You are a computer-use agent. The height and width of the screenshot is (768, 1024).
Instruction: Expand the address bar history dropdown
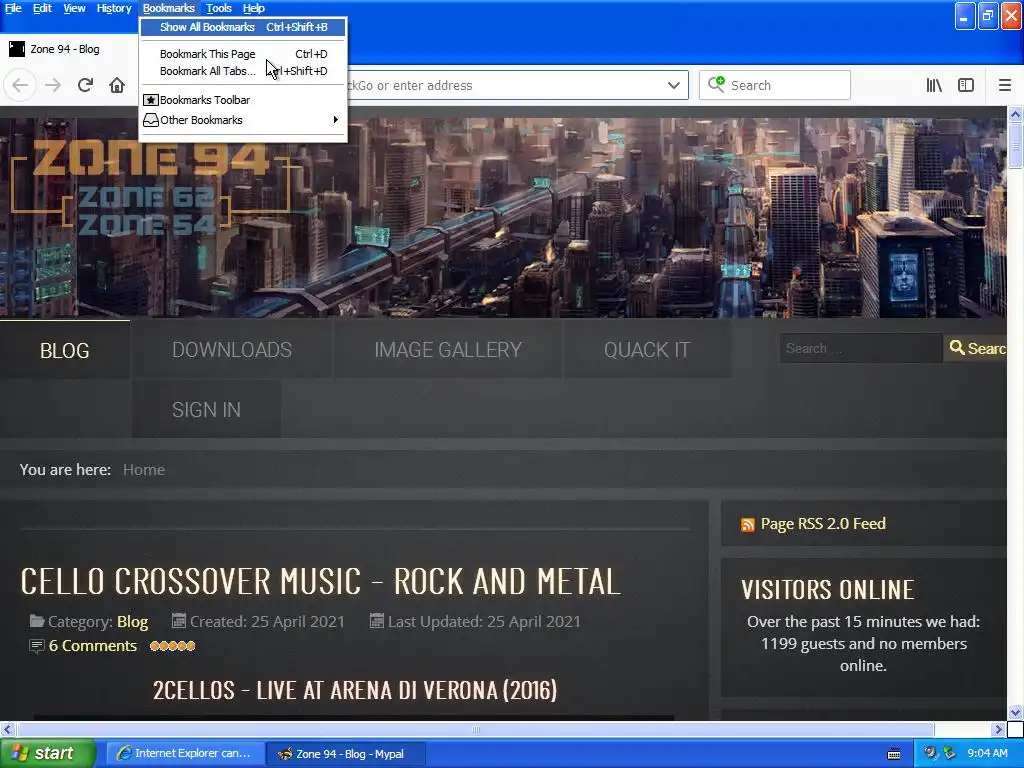674,85
